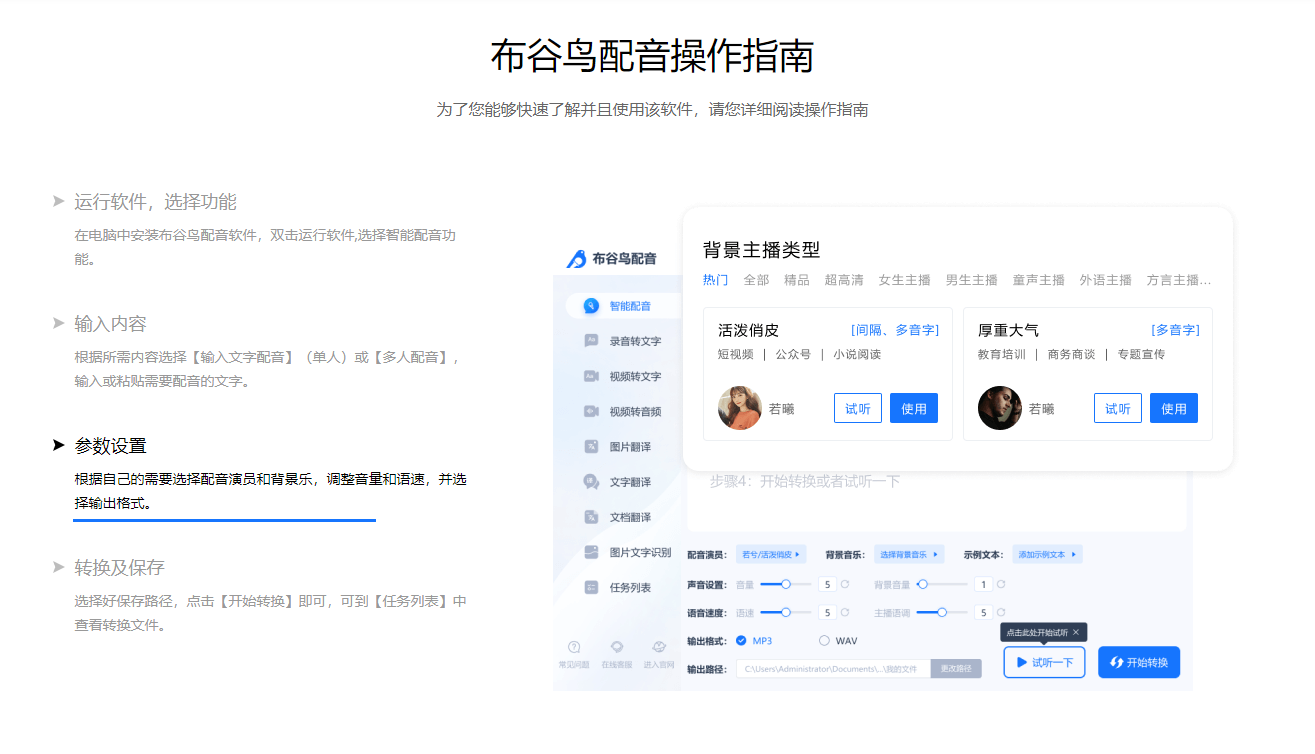Image resolution: width=1315 pixels, height=754 pixels.
Task: Click the 背景音量 value box
Action: pyautogui.click(x=983, y=584)
